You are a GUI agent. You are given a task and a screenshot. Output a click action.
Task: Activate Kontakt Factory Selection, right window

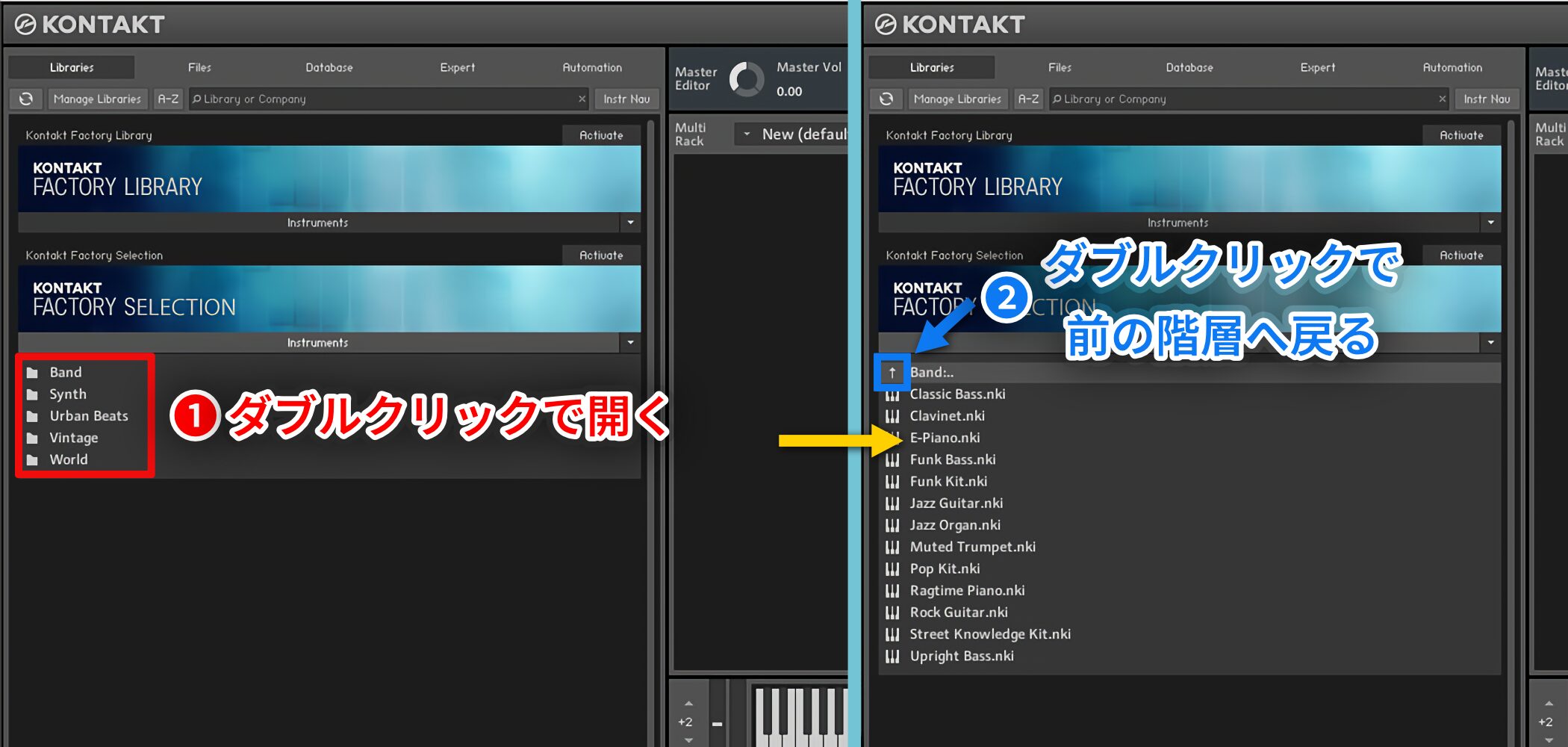[1461, 255]
